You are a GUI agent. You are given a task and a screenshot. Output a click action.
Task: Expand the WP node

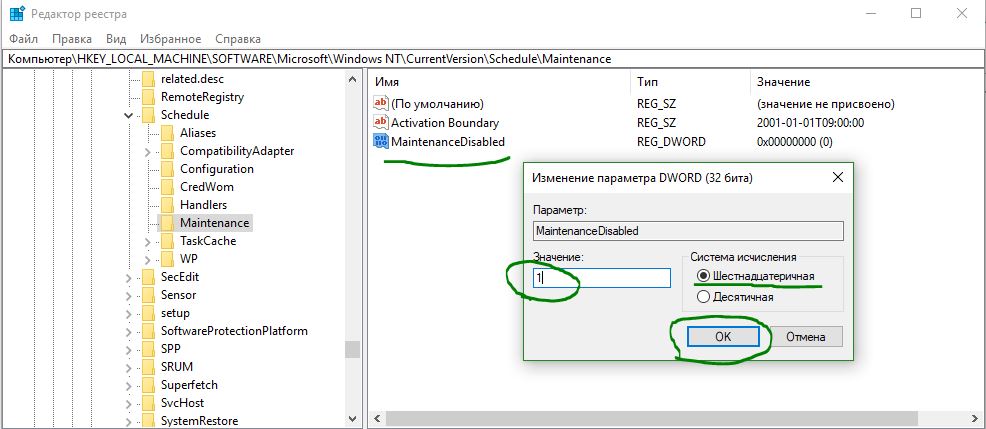click(148, 259)
